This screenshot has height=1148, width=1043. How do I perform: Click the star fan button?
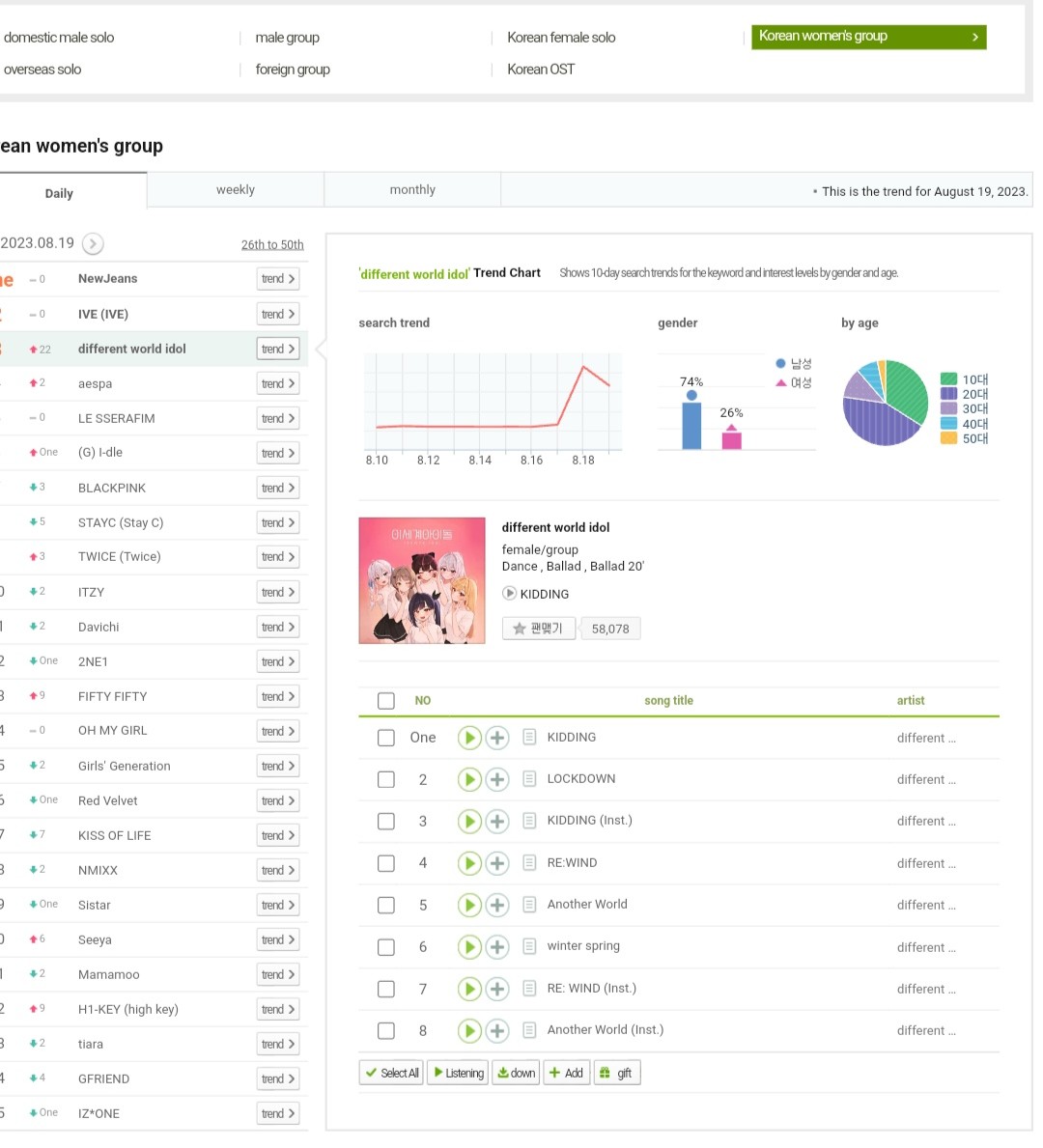point(539,629)
